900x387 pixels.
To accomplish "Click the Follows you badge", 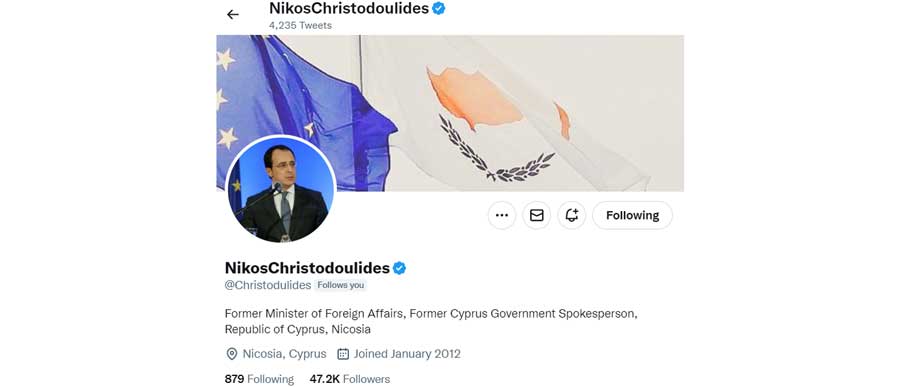I will click(340, 285).
